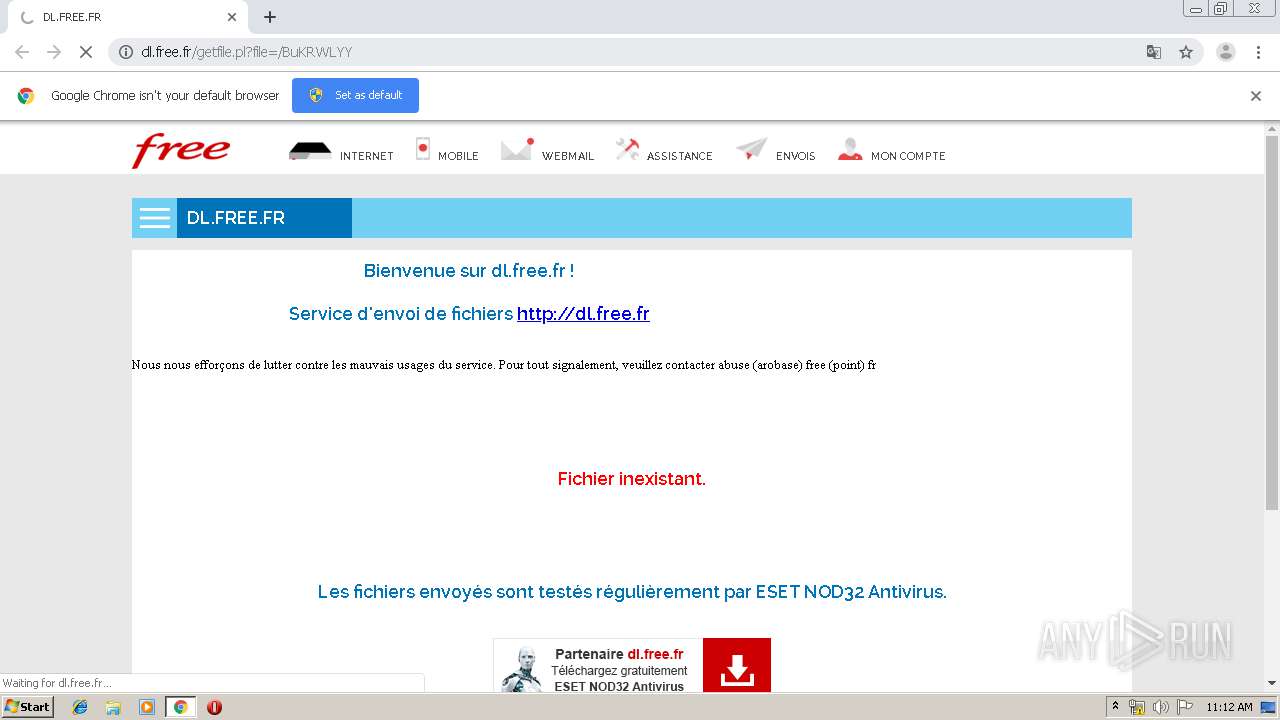Click the WEBMAIL menu label
Screen dimensions: 1280x720
[x=568, y=156]
